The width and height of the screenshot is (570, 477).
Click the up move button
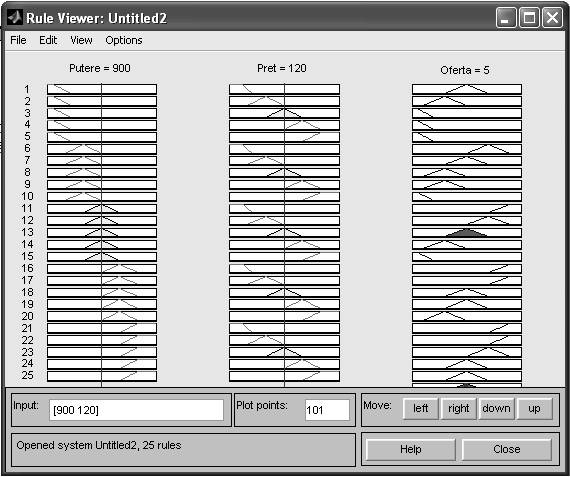[x=534, y=409]
